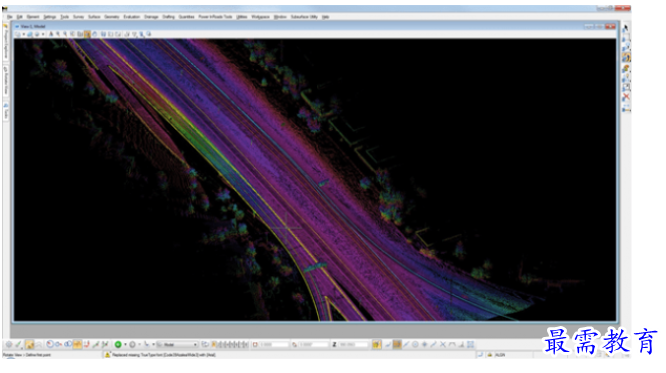This screenshot has width=666, height=373.
Task: Open the Power InRoads Tools menu
Action: tap(215, 17)
